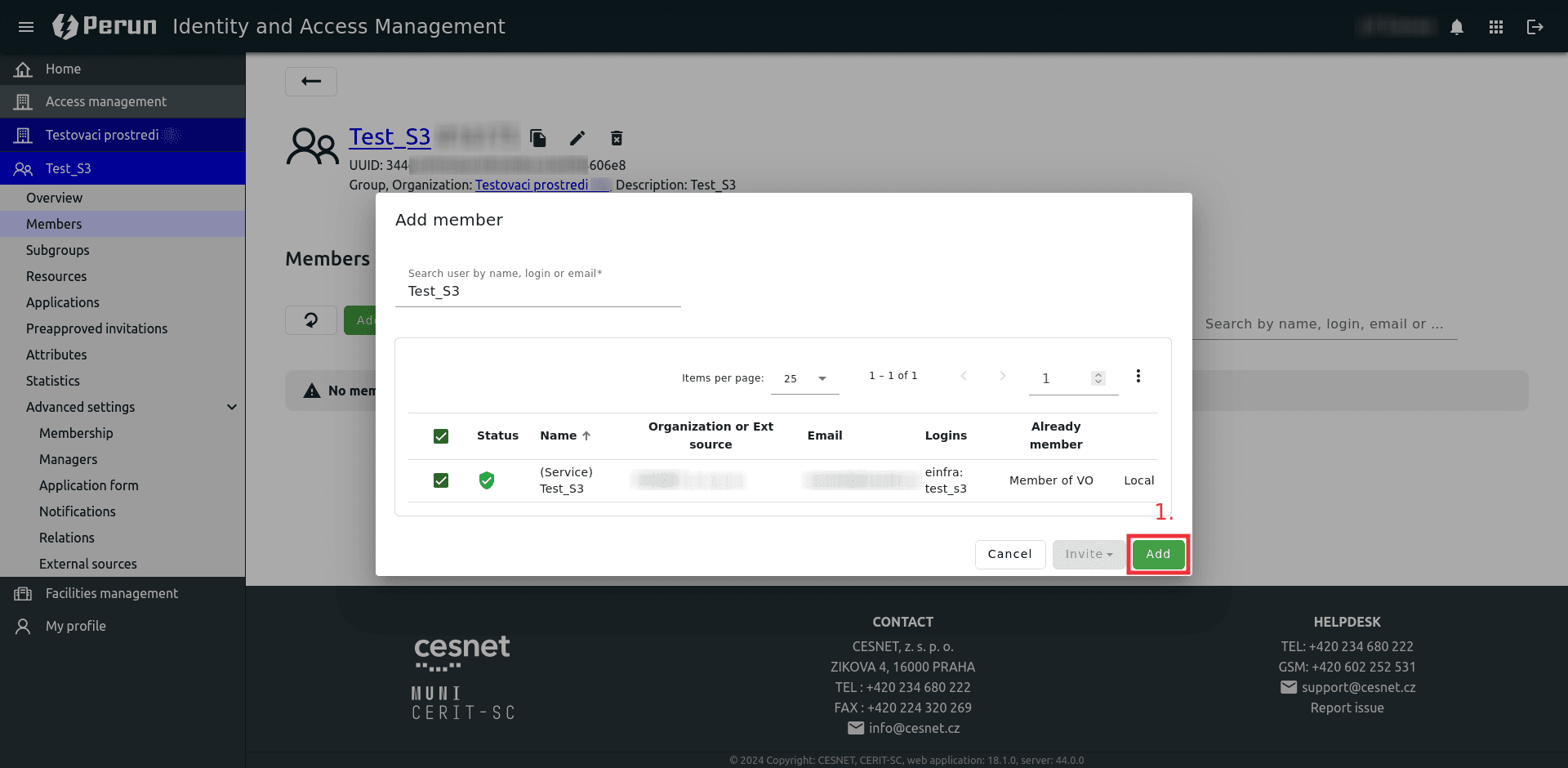Open the notifications bell
1568x768 pixels.
(1457, 27)
